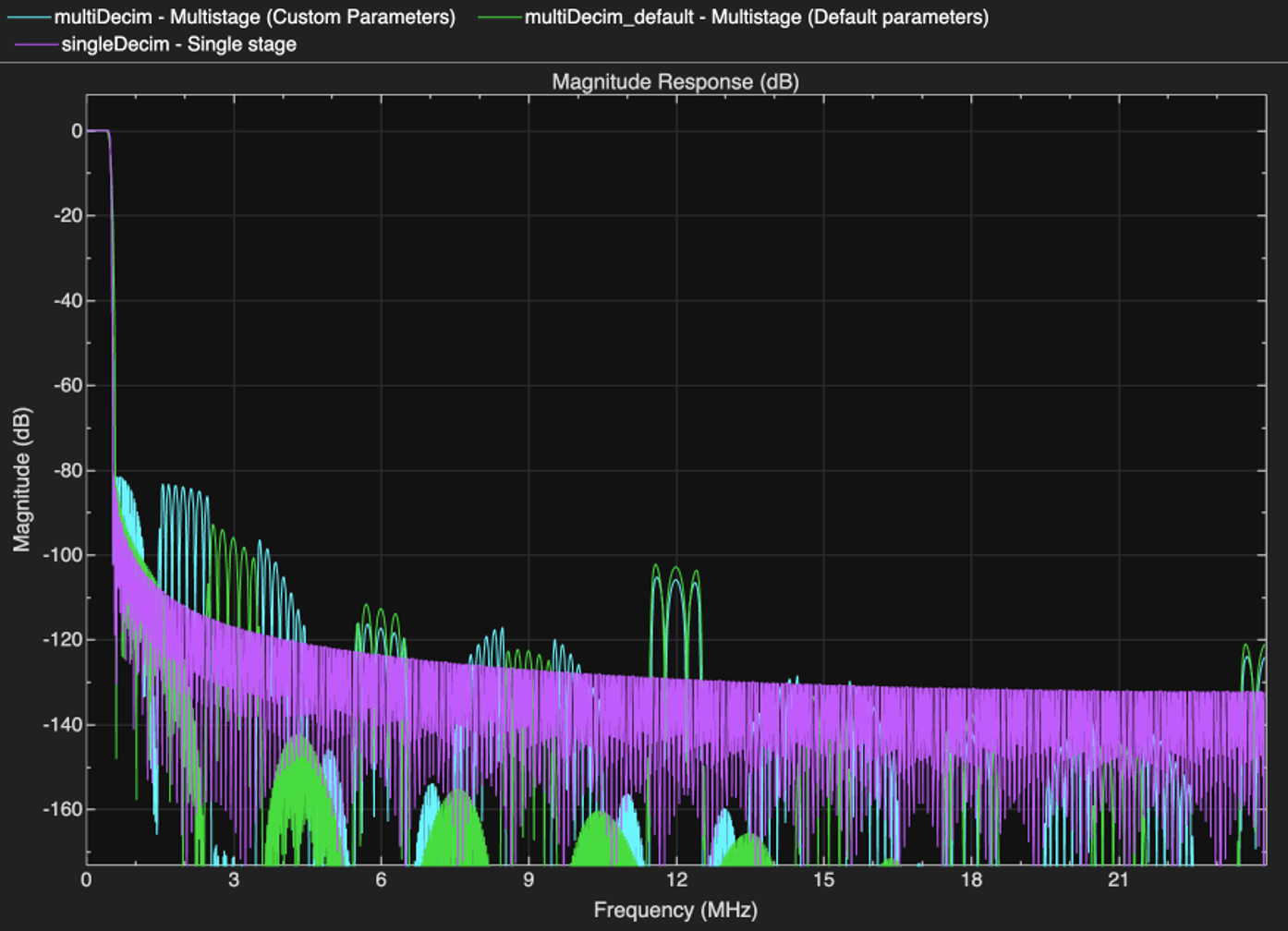Toggle the multiDecim_default legend entry
This screenshot has width=1288, height=931.
[x=756, y=18]
